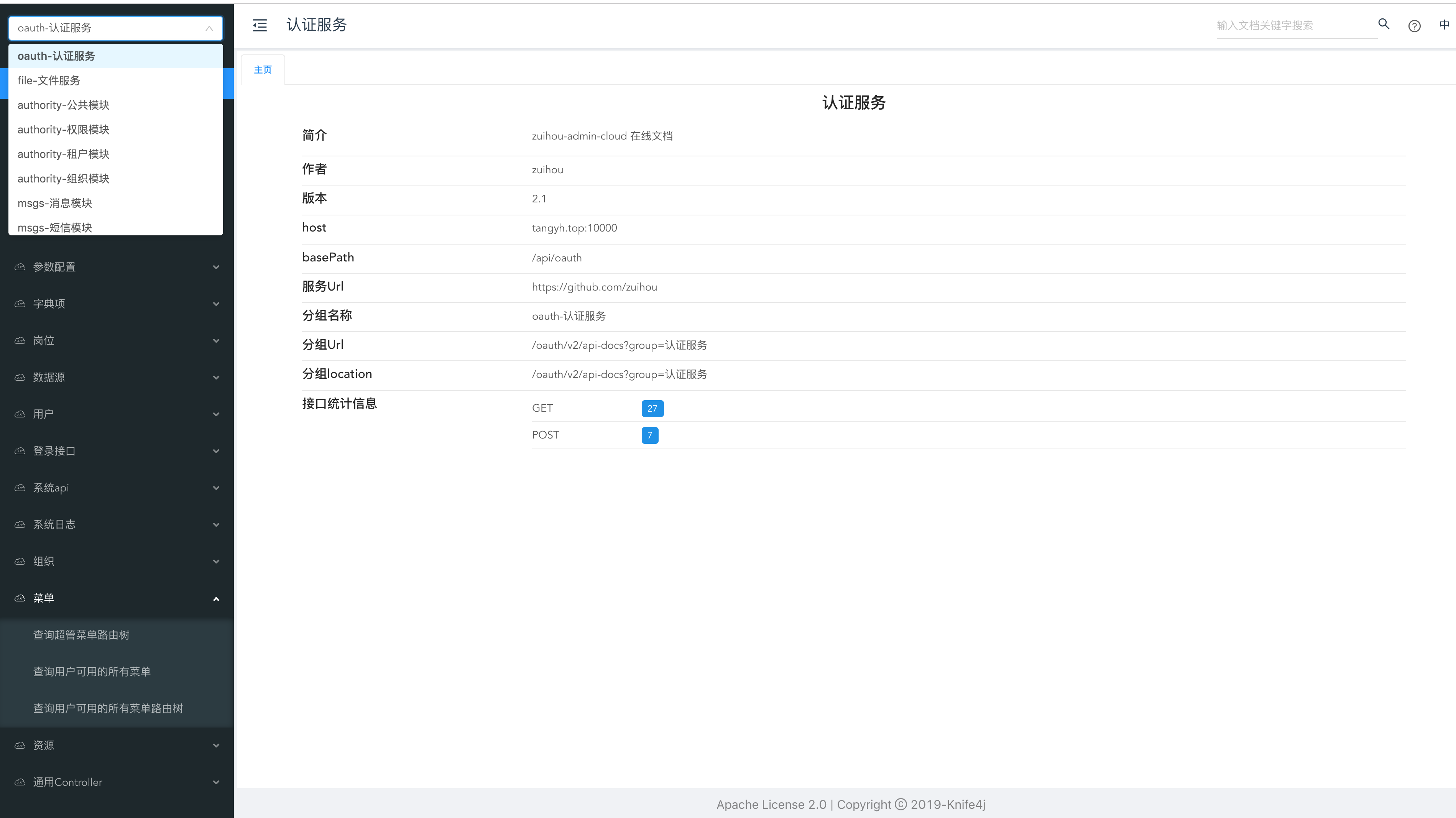Click the GET count badge 27

652,408
